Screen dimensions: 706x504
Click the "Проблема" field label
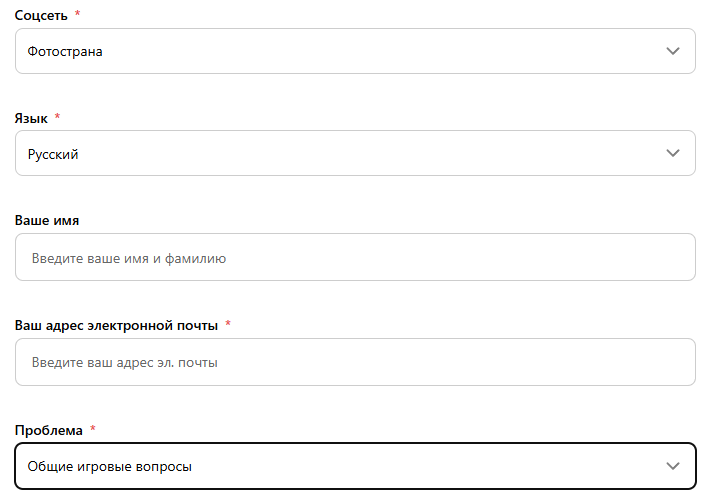48,429
